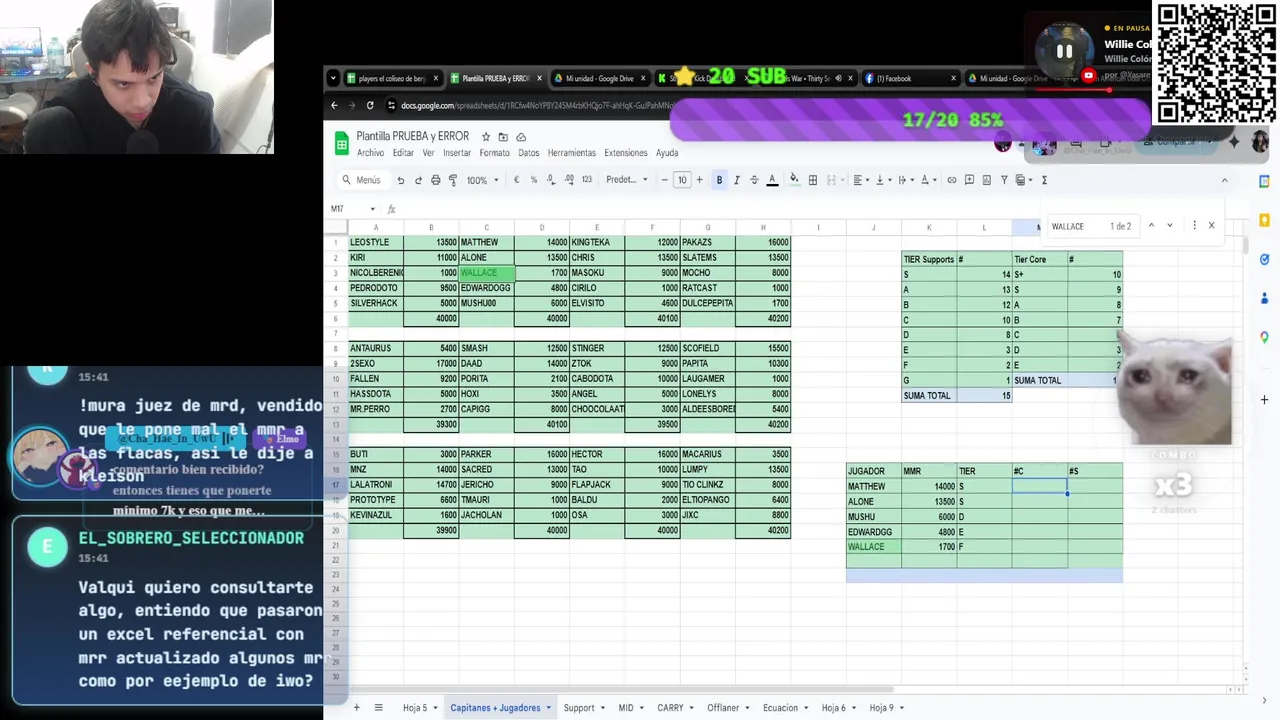Click the WALLACE find text field

click(x=1078, y=226)
